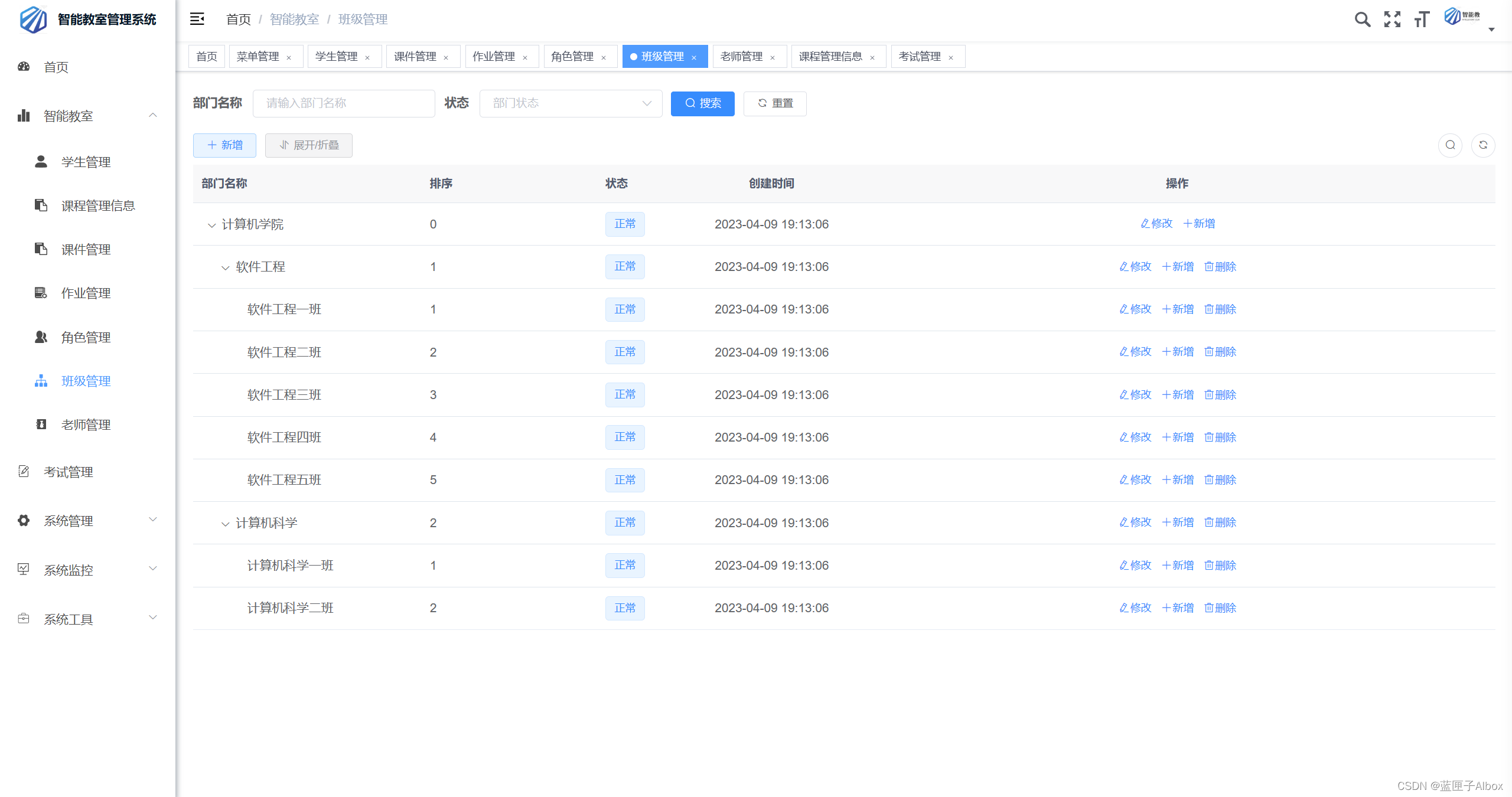1512x797 pixels.
Task: Click 修改 for 软件工程二班 row
Action: (x=1135, y=352)
